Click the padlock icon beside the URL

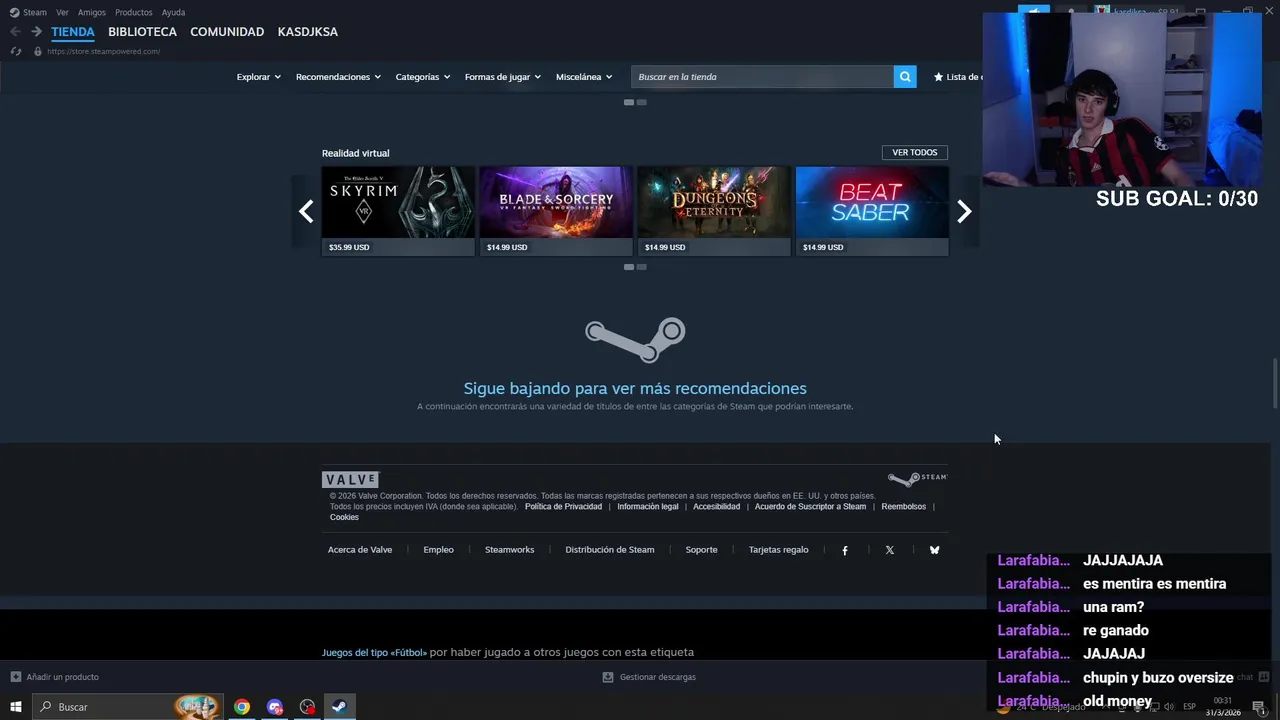pos(38,51)
